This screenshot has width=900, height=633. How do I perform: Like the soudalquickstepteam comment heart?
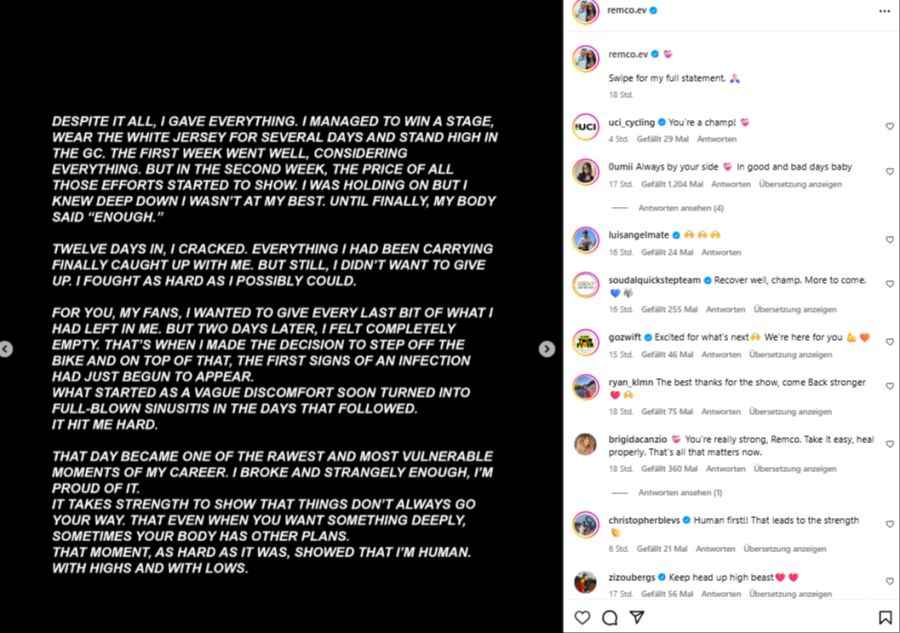pyautogui.click(x=889, y=284)
